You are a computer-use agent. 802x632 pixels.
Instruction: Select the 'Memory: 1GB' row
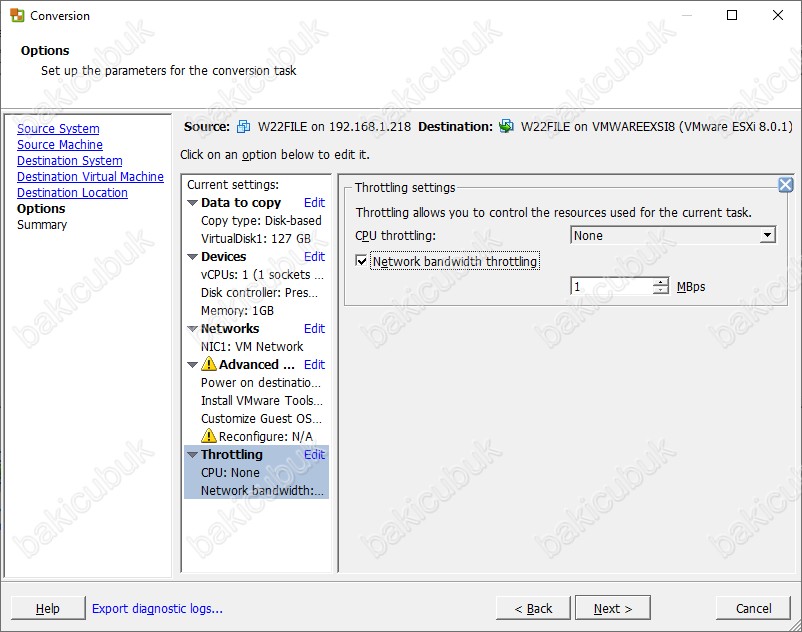[237, 310]
